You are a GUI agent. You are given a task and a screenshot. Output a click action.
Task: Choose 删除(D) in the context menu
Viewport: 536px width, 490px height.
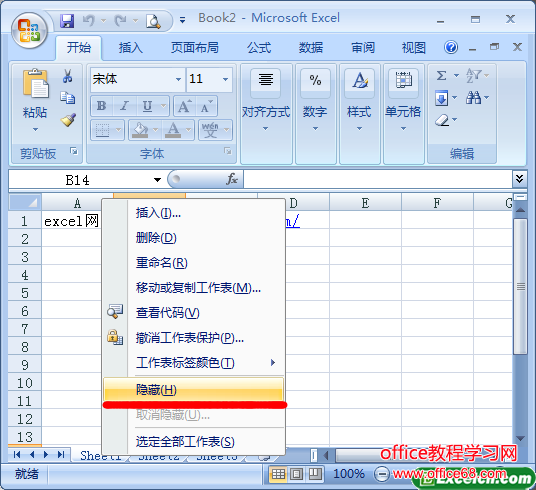pyautogui.click(x=194, y=238)
